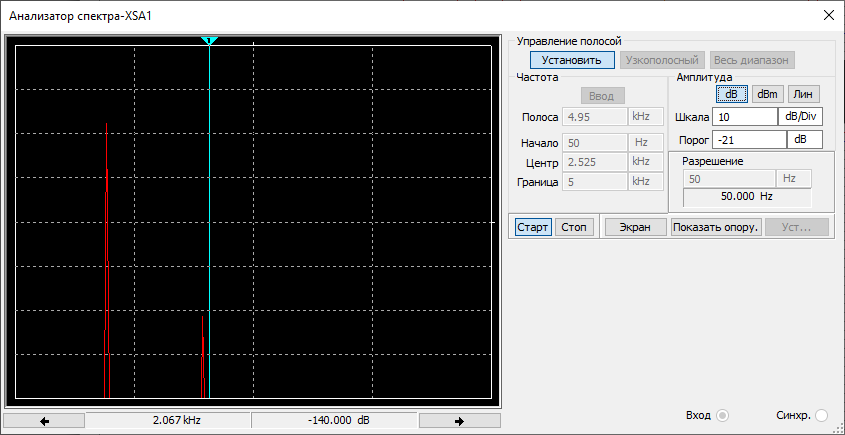Click the Установить span control button

click(x=572, y=60)
